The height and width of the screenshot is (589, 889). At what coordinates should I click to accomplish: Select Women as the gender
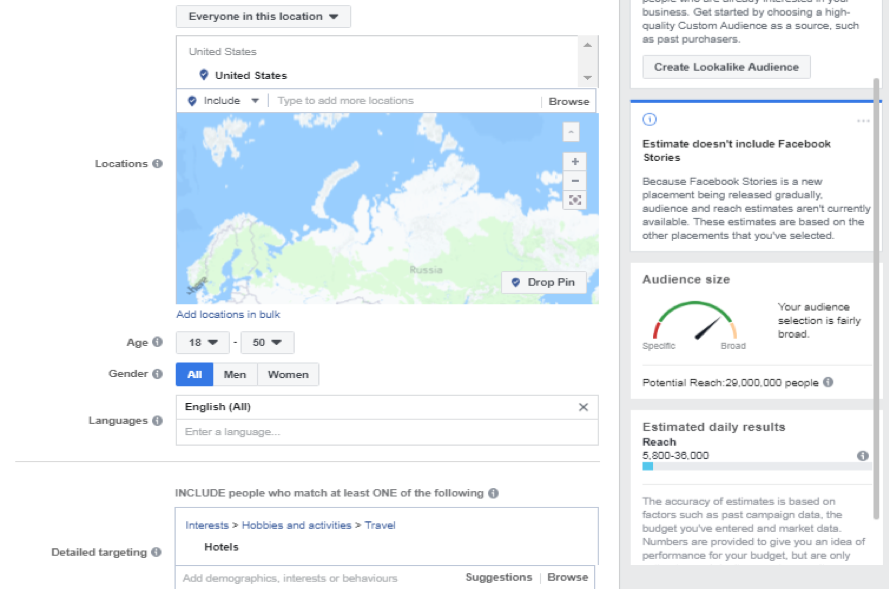pyautogui.click(x=288, y=374)
